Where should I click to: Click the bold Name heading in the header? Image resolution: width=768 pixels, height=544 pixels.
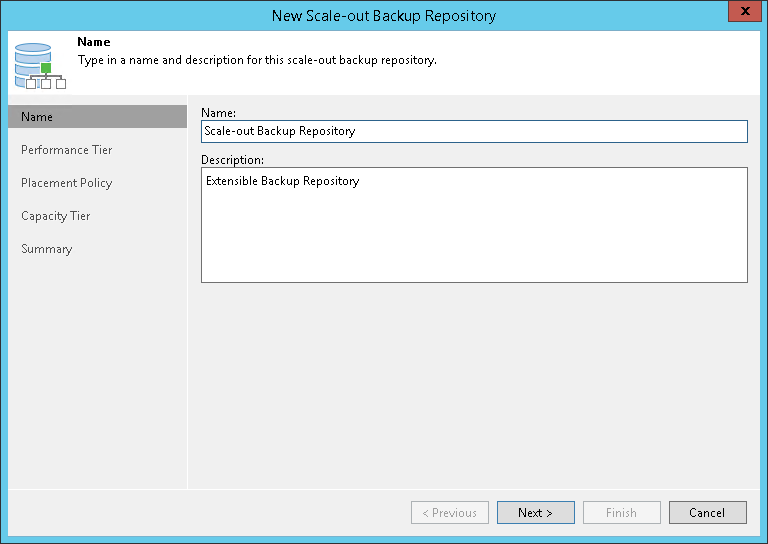[x=94, y=43]
